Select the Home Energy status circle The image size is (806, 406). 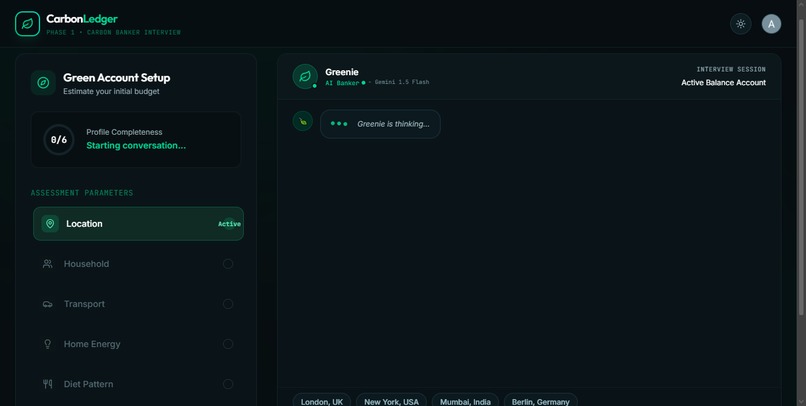coord(228,344)
